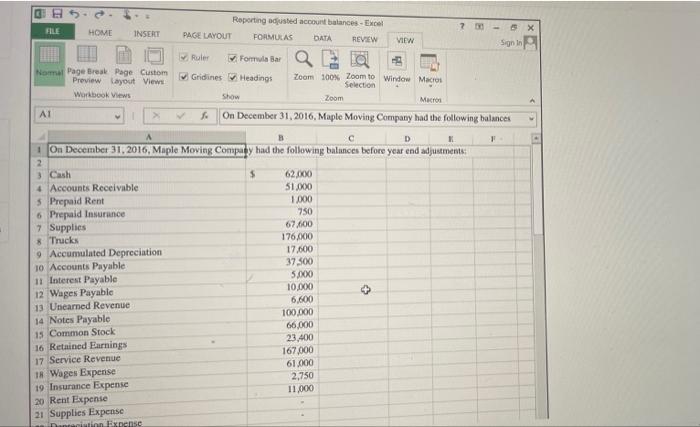This screenshot has height=427, width=700.
Task: Collapse the ribbon with the caret
Action: coord(532,101)
